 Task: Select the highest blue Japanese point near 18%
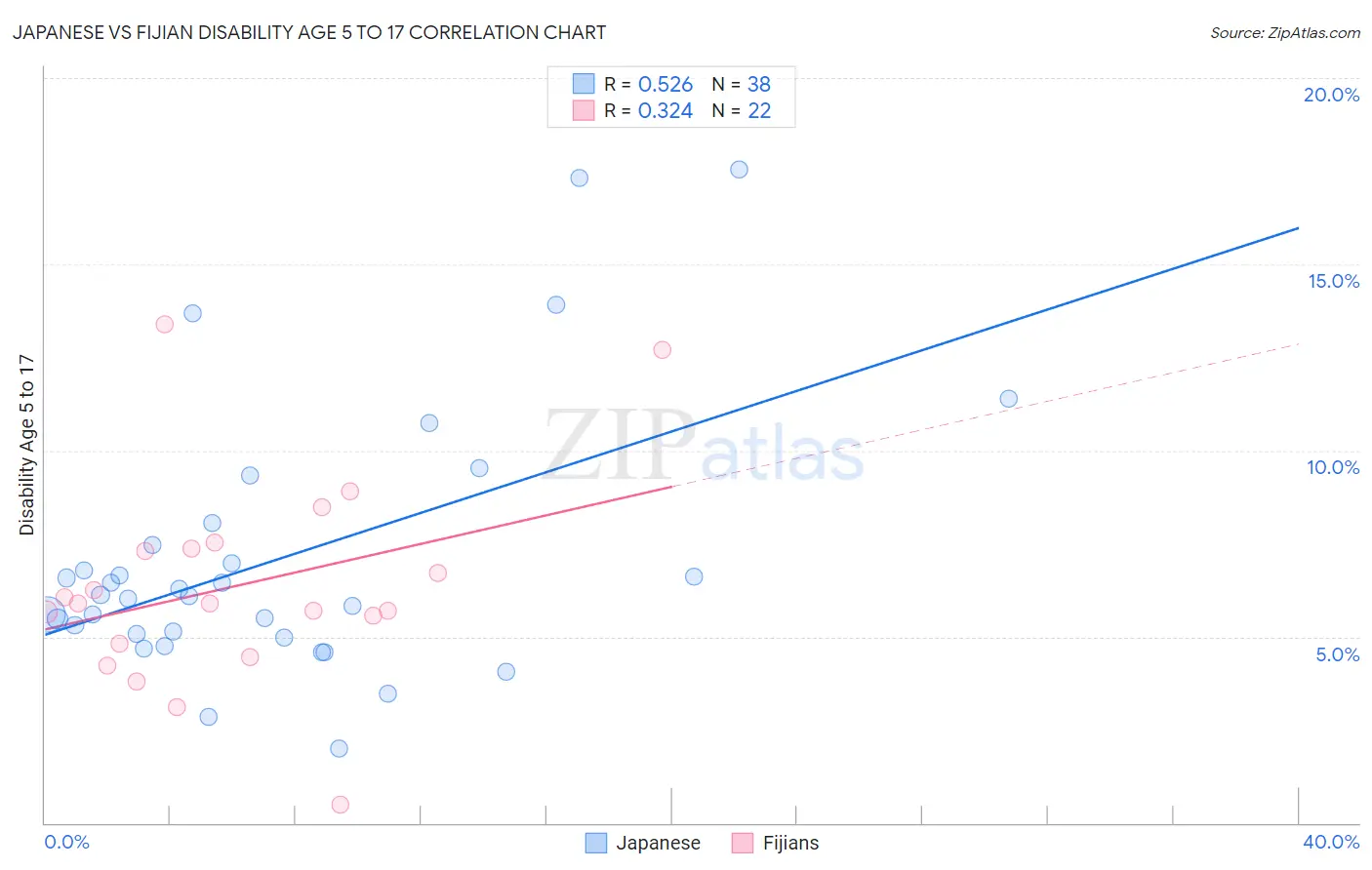[739, 170]
